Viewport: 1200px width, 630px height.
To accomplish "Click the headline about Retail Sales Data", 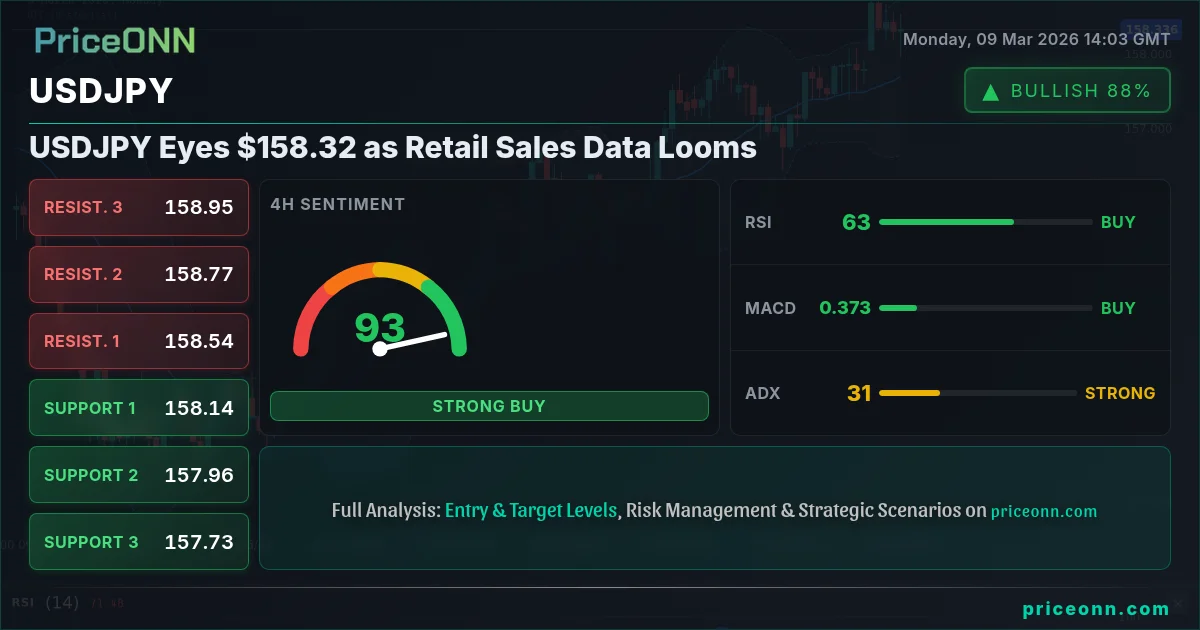I will pos(393,148).
